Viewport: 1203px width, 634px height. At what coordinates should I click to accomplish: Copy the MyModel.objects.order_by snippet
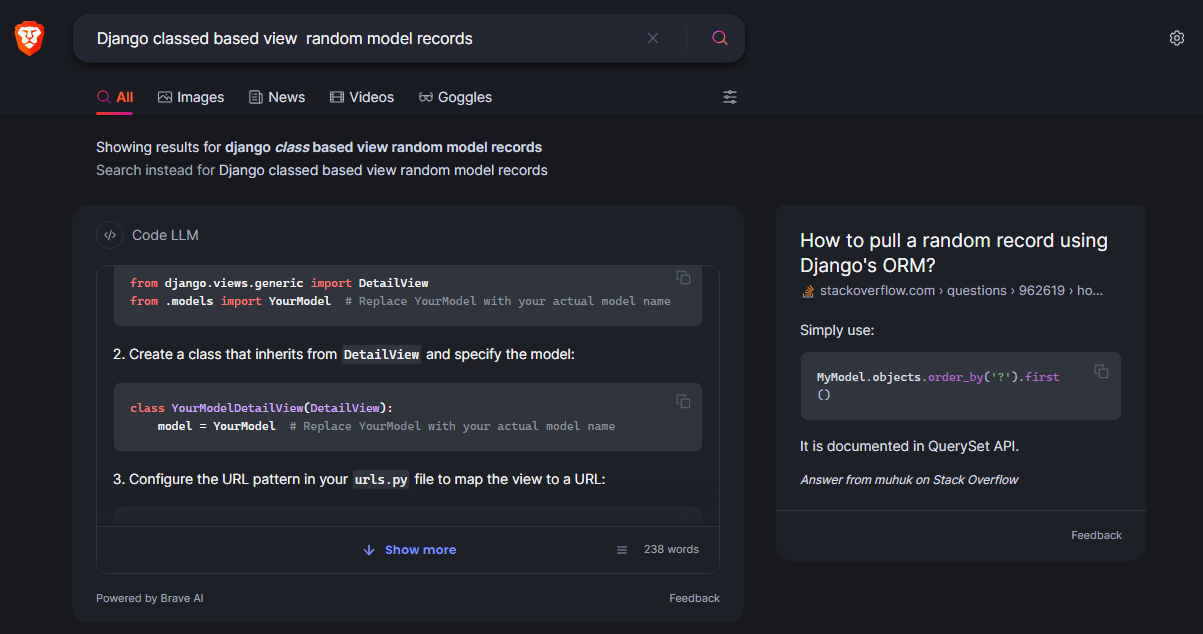[x=1101, y=371]
